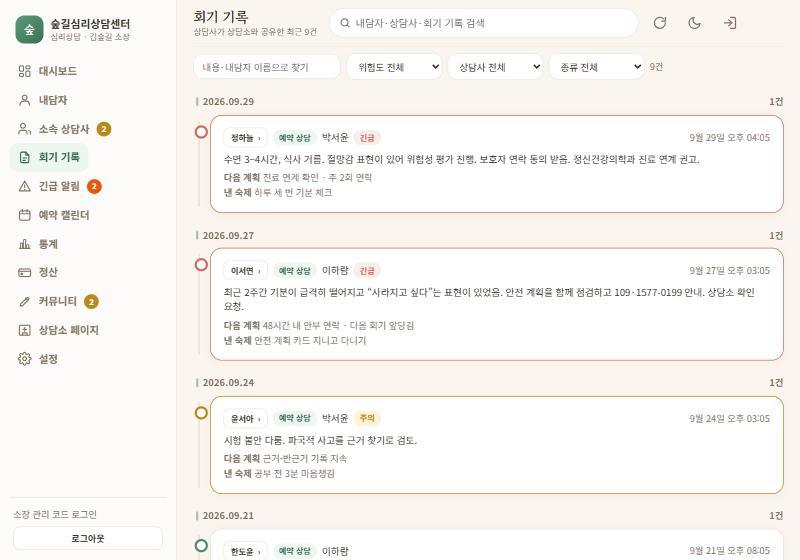
Task: Open the 내담자 menu item
Action: 43,100
